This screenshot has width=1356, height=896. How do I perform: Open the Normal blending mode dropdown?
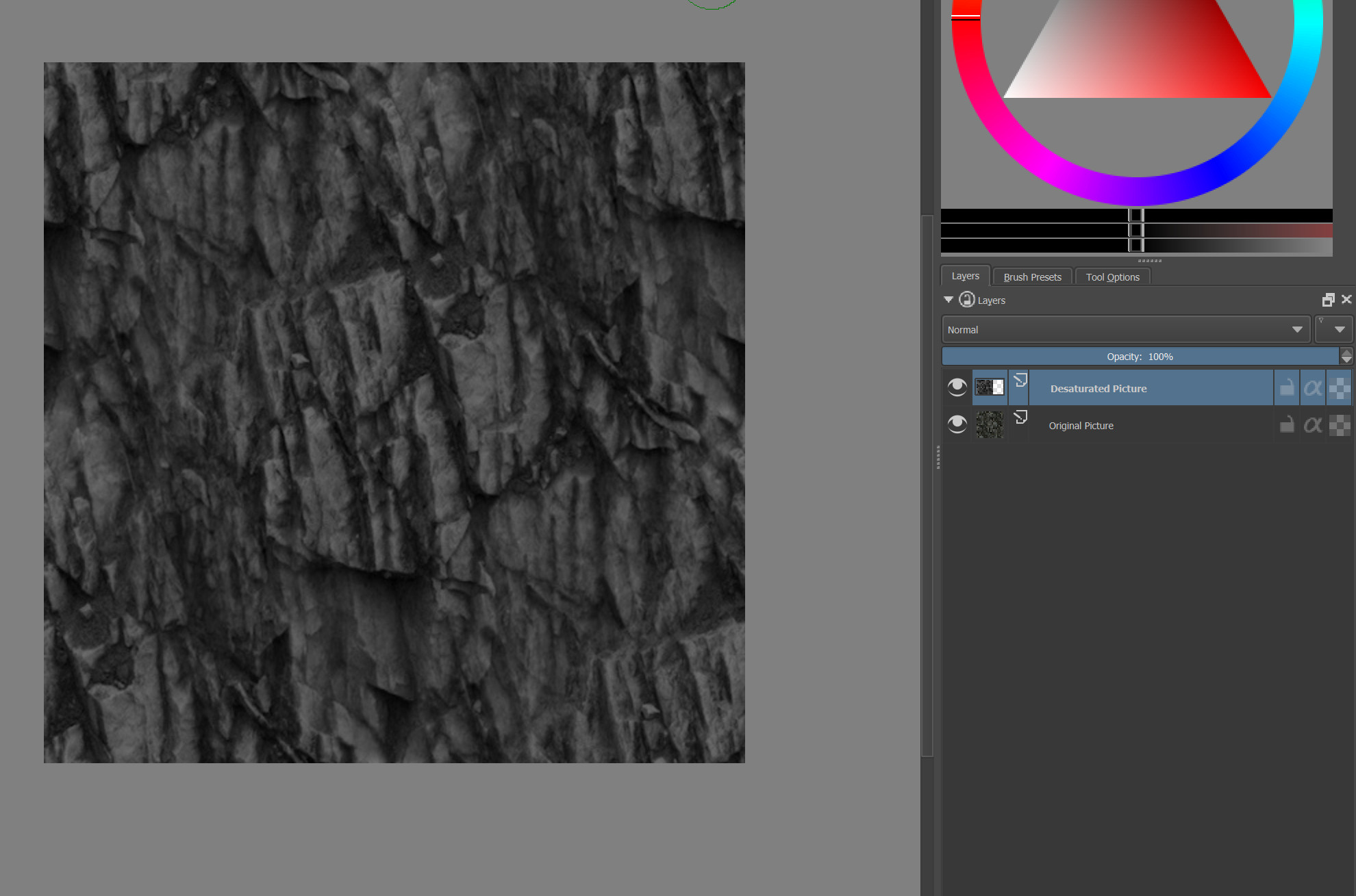click(x=1125, y=329)
